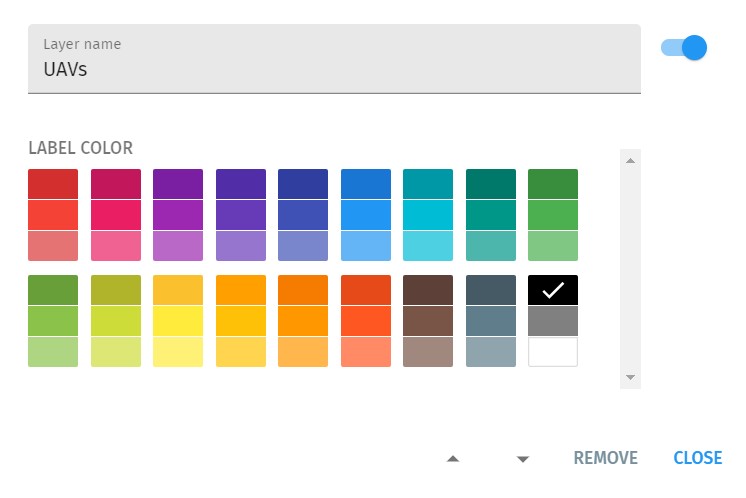Toggle the layer visibility switch
Viewport: 746px width, 498px height.
tap(685, 47)
